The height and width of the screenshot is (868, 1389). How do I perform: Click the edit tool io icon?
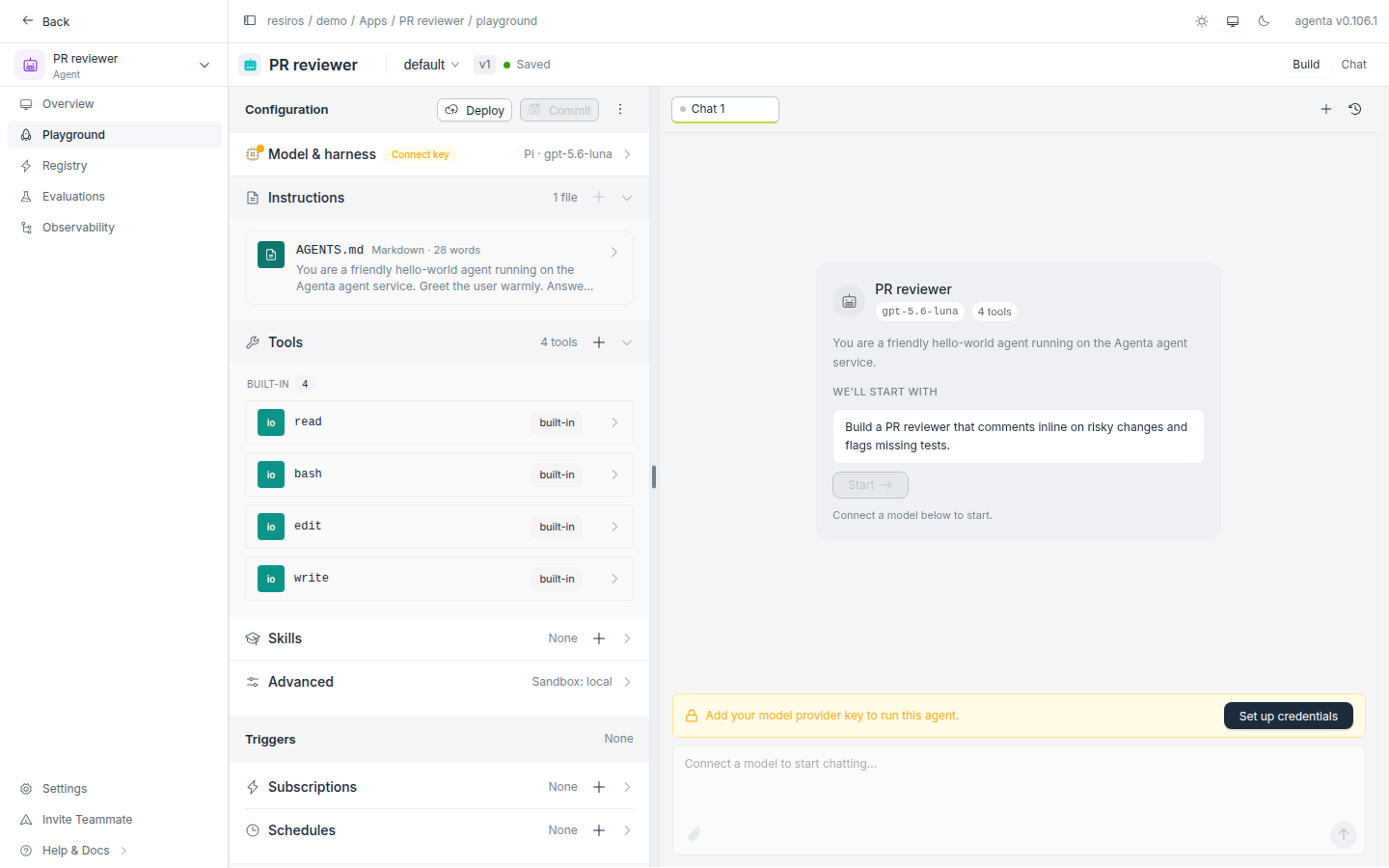[x=271, y=527]
